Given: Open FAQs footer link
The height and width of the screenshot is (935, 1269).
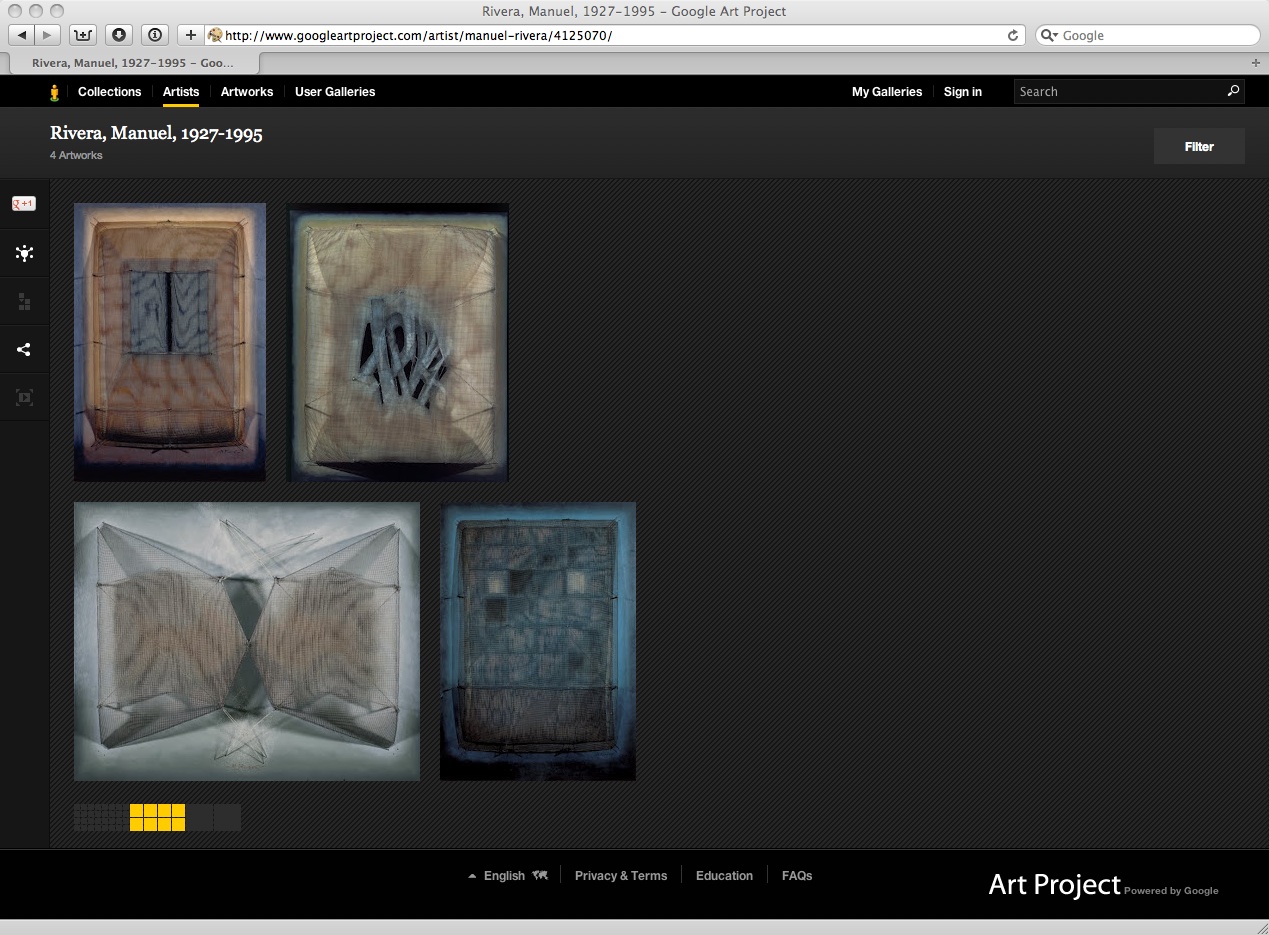Looking at the screenshot, I should 797,875.
